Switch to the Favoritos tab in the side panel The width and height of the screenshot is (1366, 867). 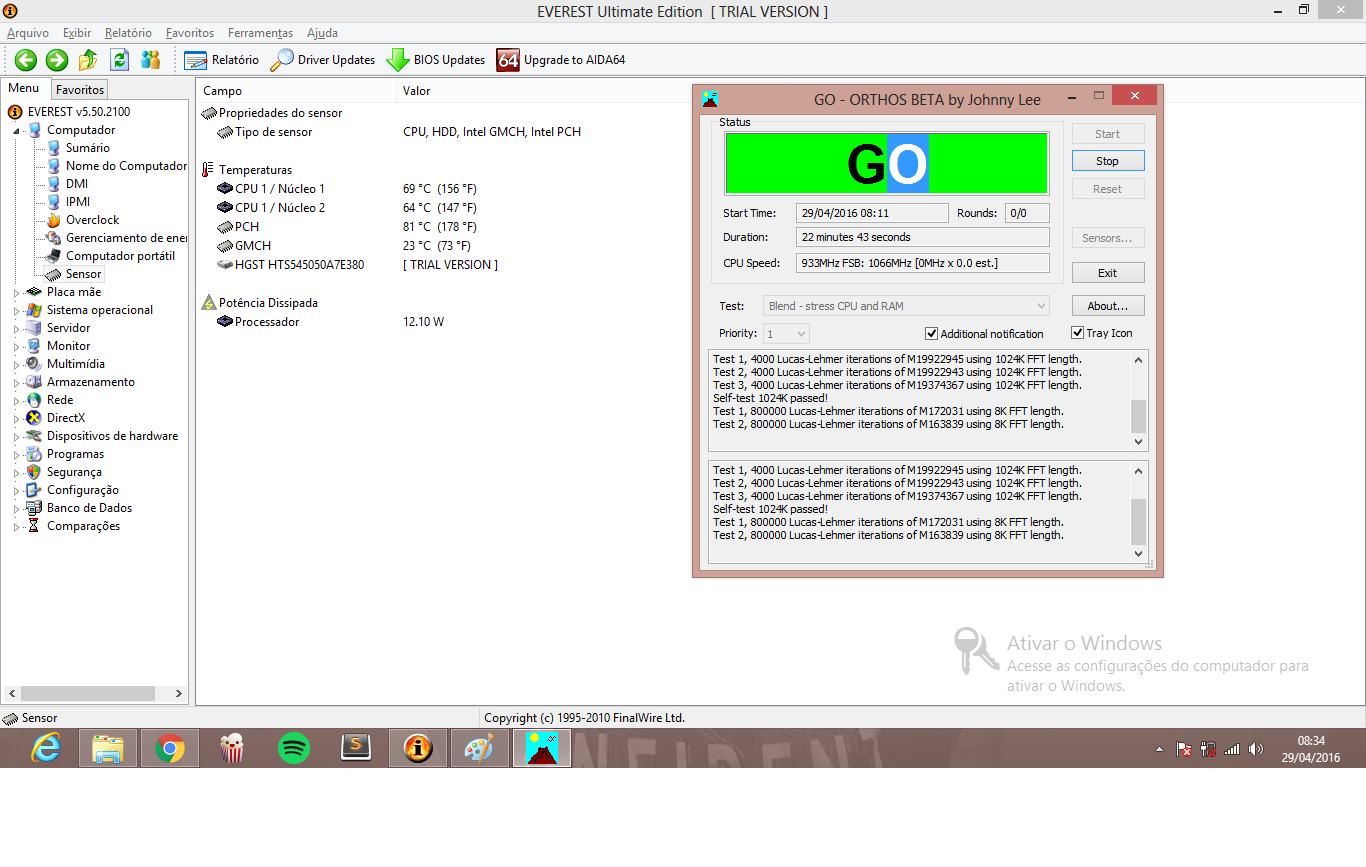pos(80,90)
